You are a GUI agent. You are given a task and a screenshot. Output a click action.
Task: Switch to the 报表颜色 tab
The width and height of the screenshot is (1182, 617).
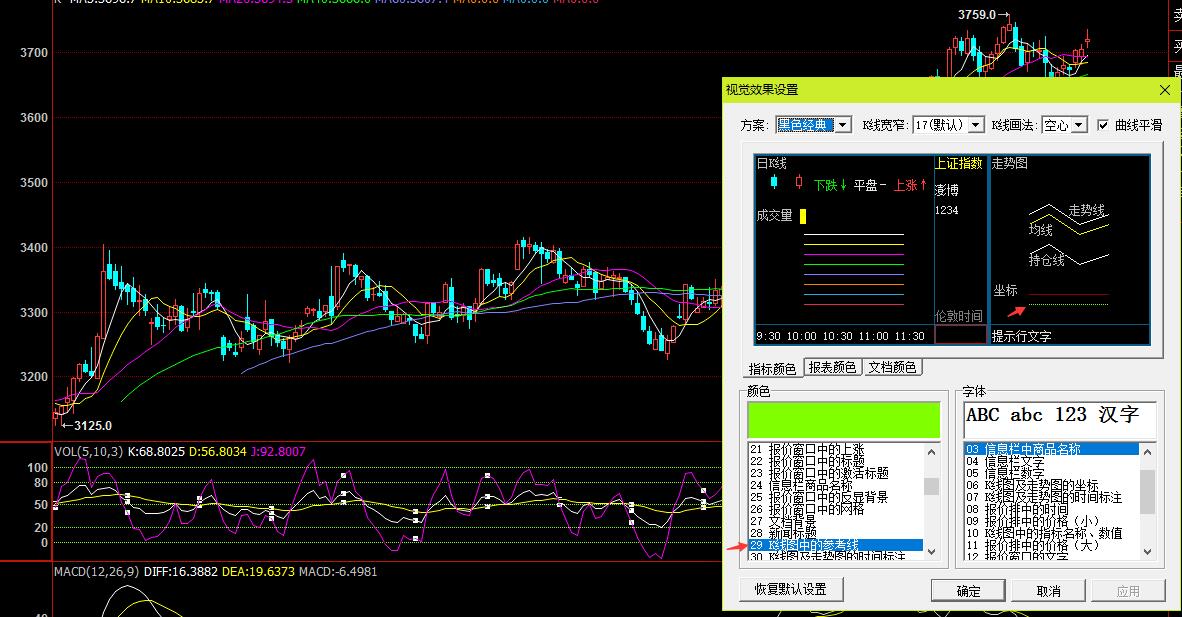tap(832, 368)
